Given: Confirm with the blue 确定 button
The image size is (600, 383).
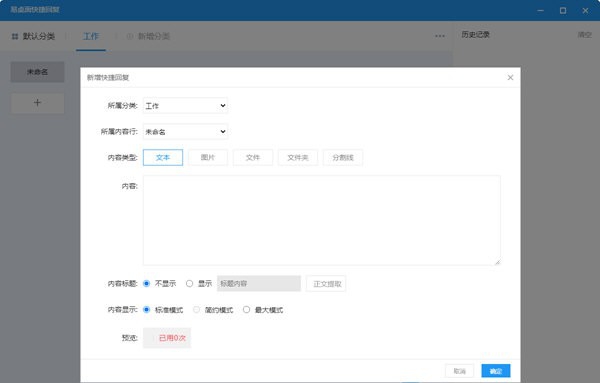Looking at the screenshot, I should 496,371.
